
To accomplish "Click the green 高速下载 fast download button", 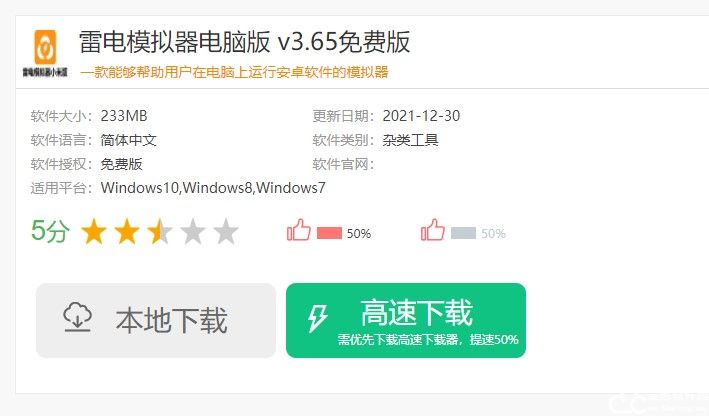I will [x=406, y=321].
